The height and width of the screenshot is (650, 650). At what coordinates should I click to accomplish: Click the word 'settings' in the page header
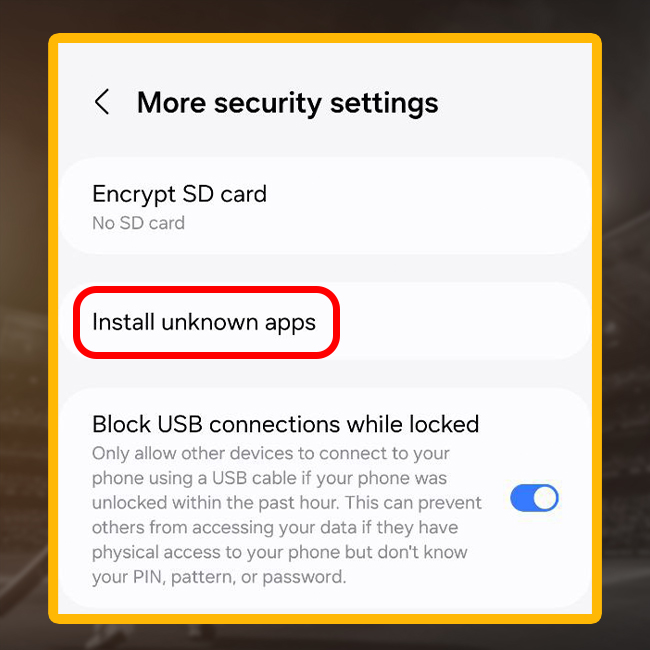(384, 103)
